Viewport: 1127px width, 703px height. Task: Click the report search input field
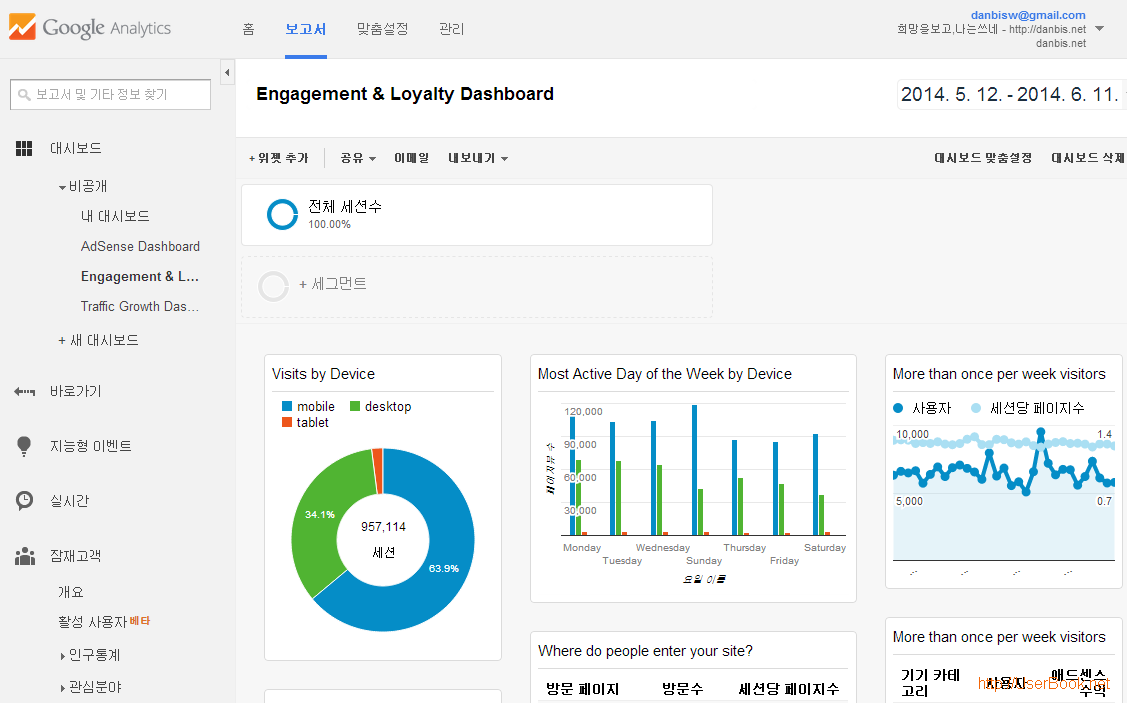click(110, 94)
